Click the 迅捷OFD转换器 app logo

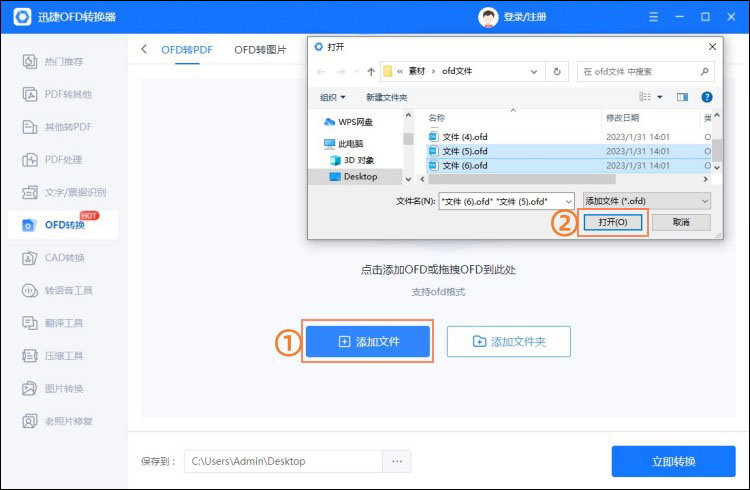coord(22,17)
